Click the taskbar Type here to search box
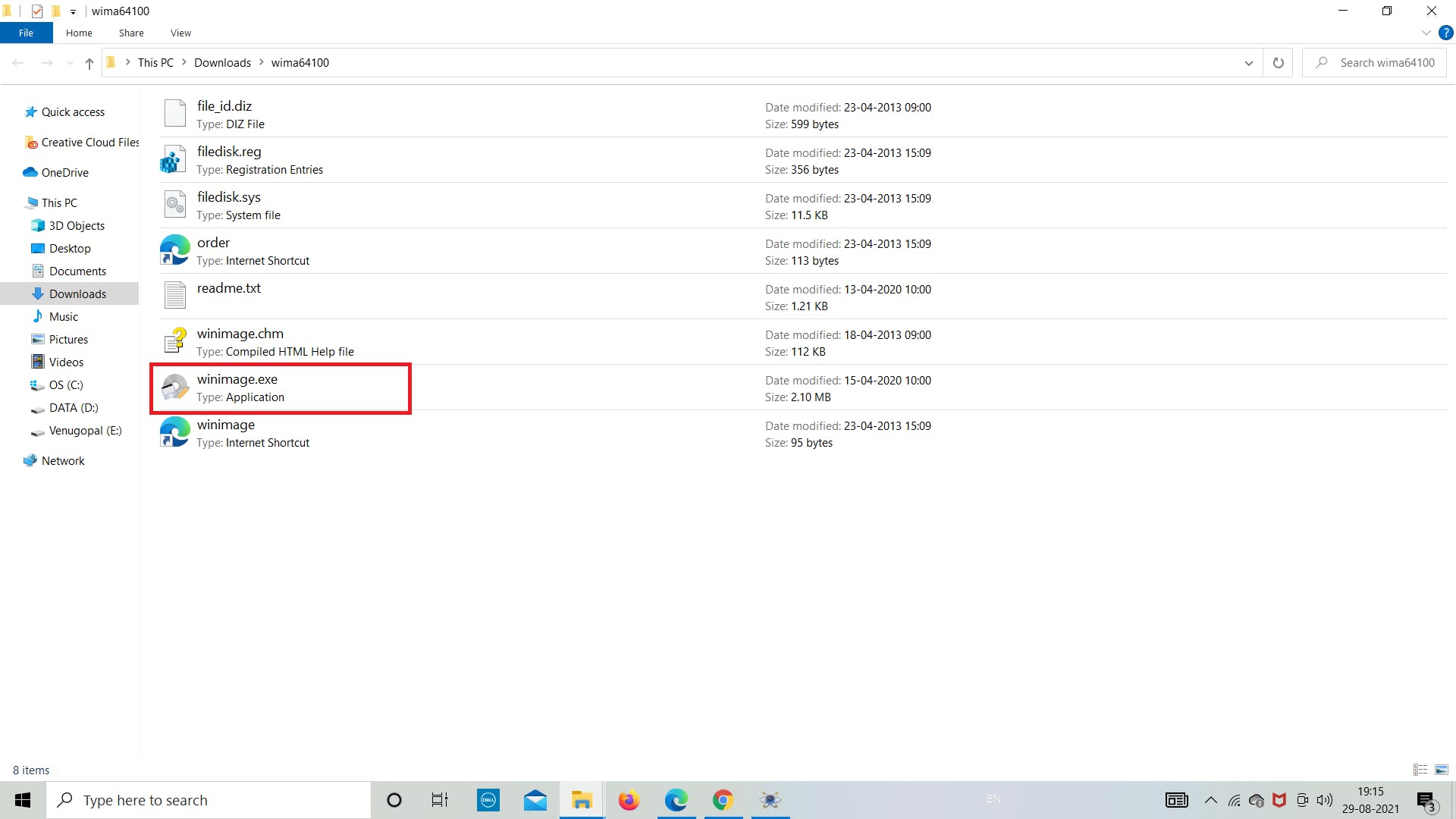Image resolution: width=1456 pixels, height=819 pixels. [209, 800]
